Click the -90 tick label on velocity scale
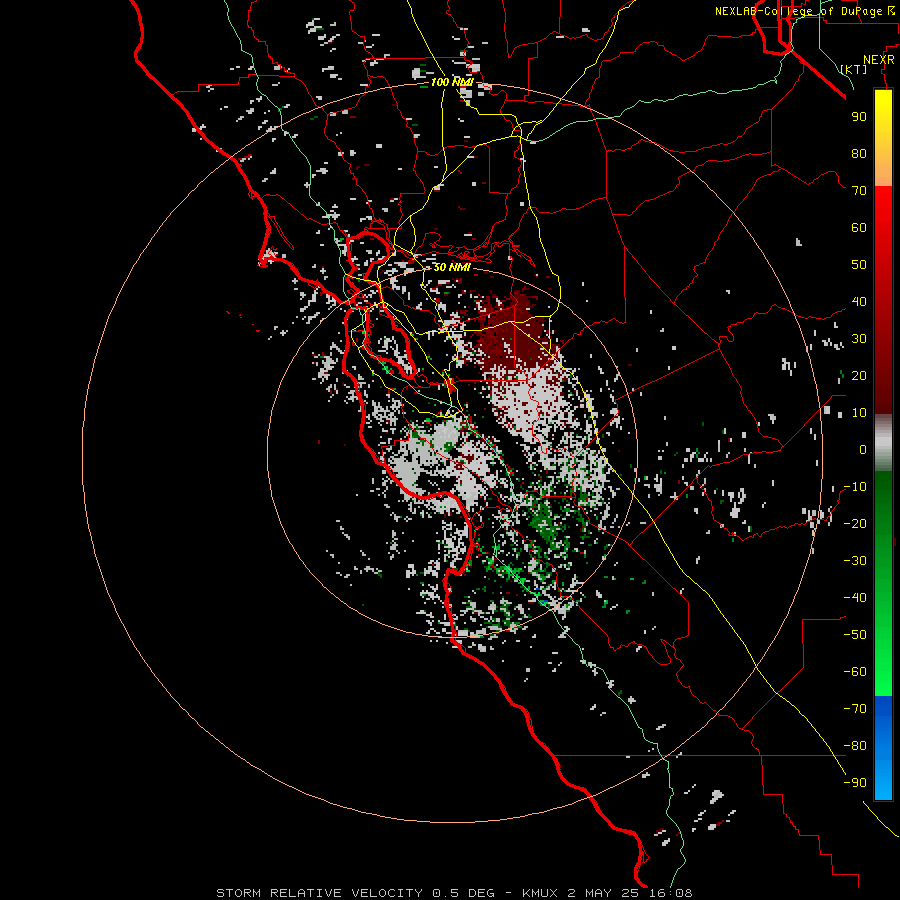The width and height of the screenshot is (900, 900). [855, 783]
